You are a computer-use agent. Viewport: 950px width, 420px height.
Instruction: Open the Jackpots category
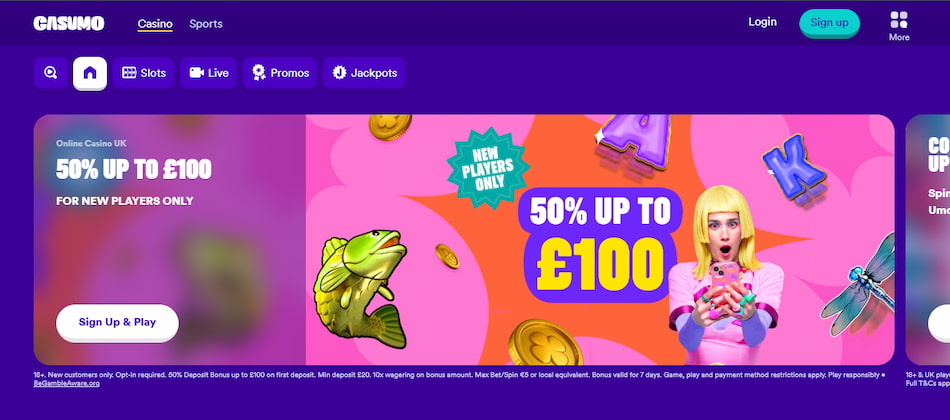tap(364, 73)
